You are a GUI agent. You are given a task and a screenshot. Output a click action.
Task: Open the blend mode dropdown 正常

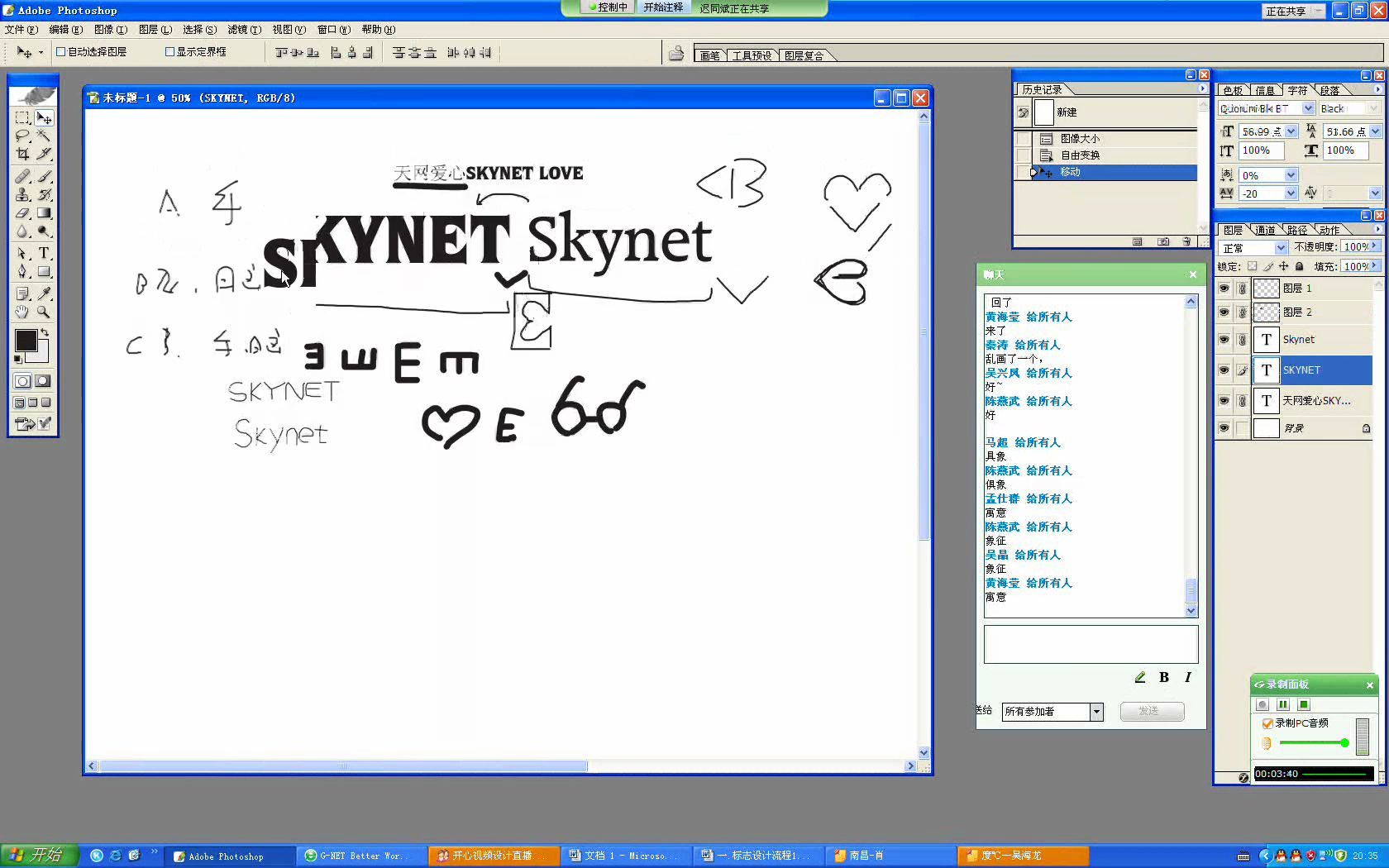point(1281,247)
